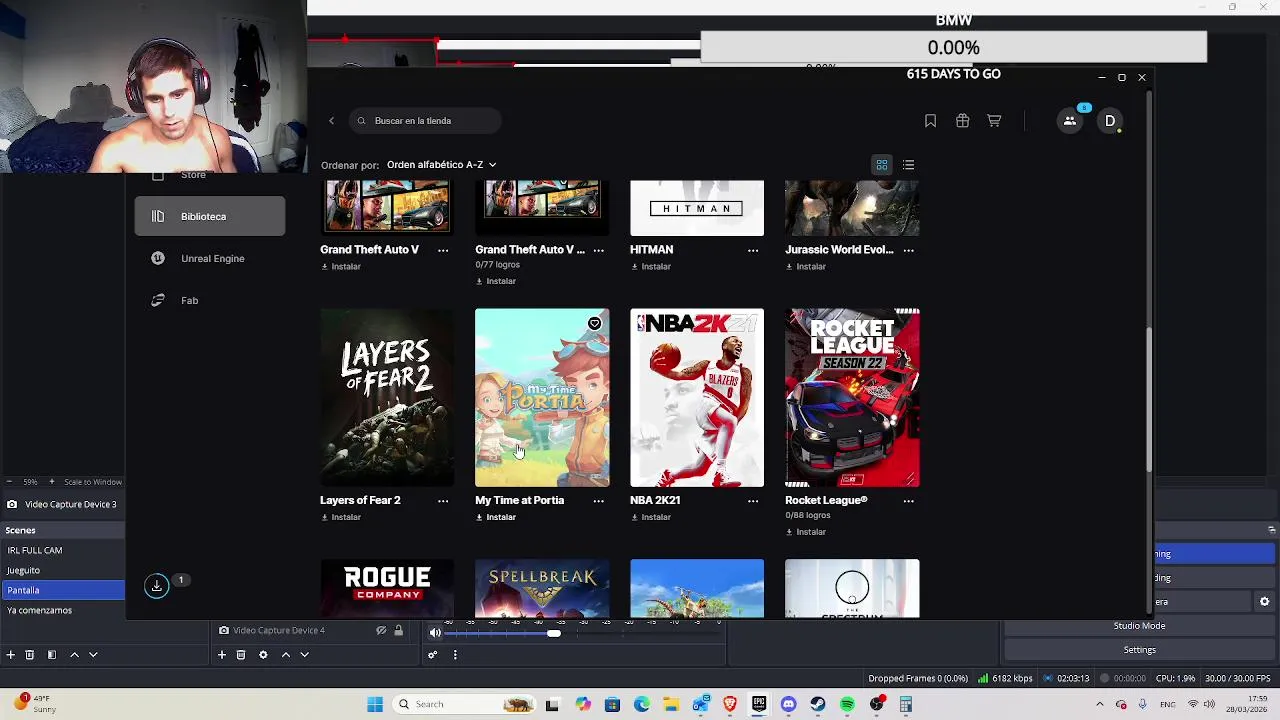Open the Epic downloads icon in sidebar
1280x720 pixels.
(x=157, y=586)
